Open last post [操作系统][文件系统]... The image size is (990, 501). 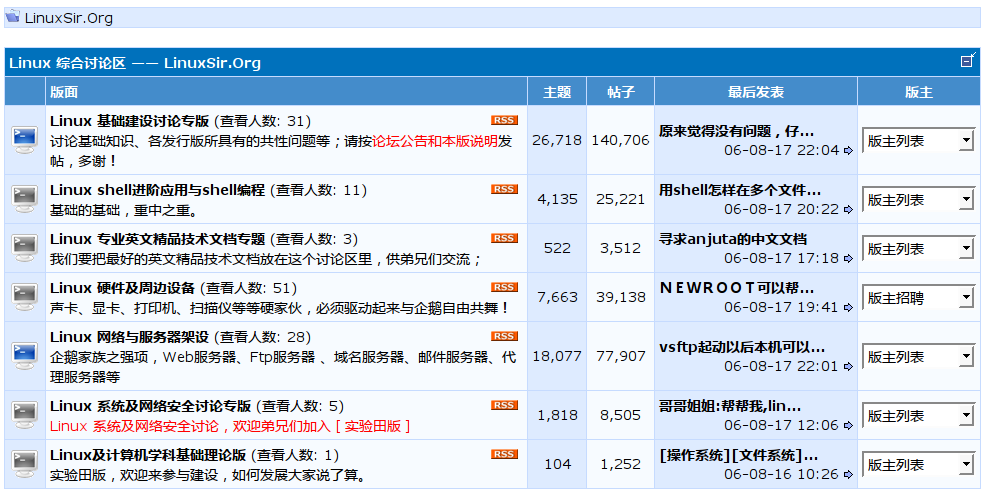coord(738,456)
